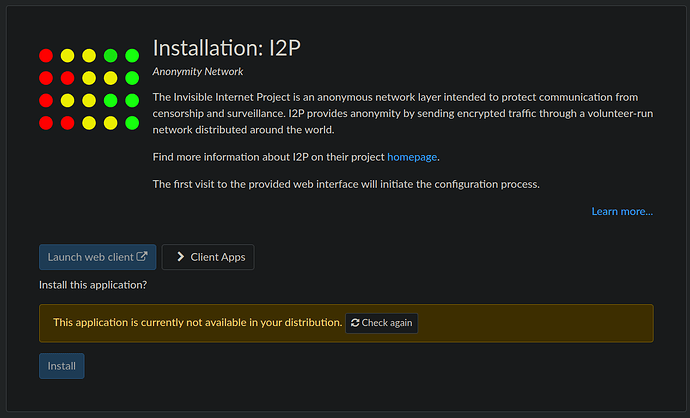Image resolution: width=690 pixels, height=418 pixels.
Task: Click the external-link icon on Launch web client
Action: click(x=142, y=257)
